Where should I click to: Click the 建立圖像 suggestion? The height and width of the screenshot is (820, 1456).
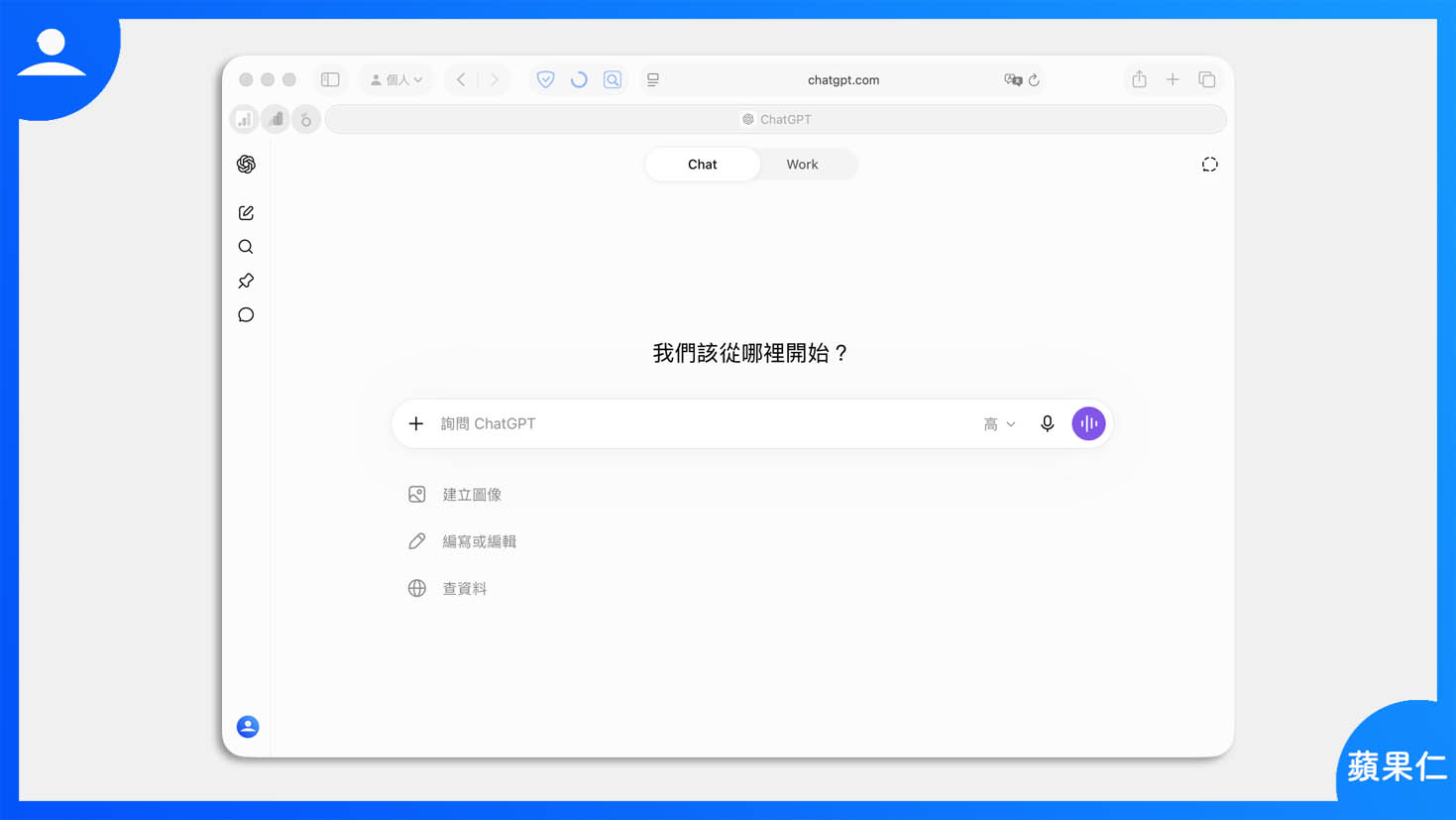(x=455, y=495)
